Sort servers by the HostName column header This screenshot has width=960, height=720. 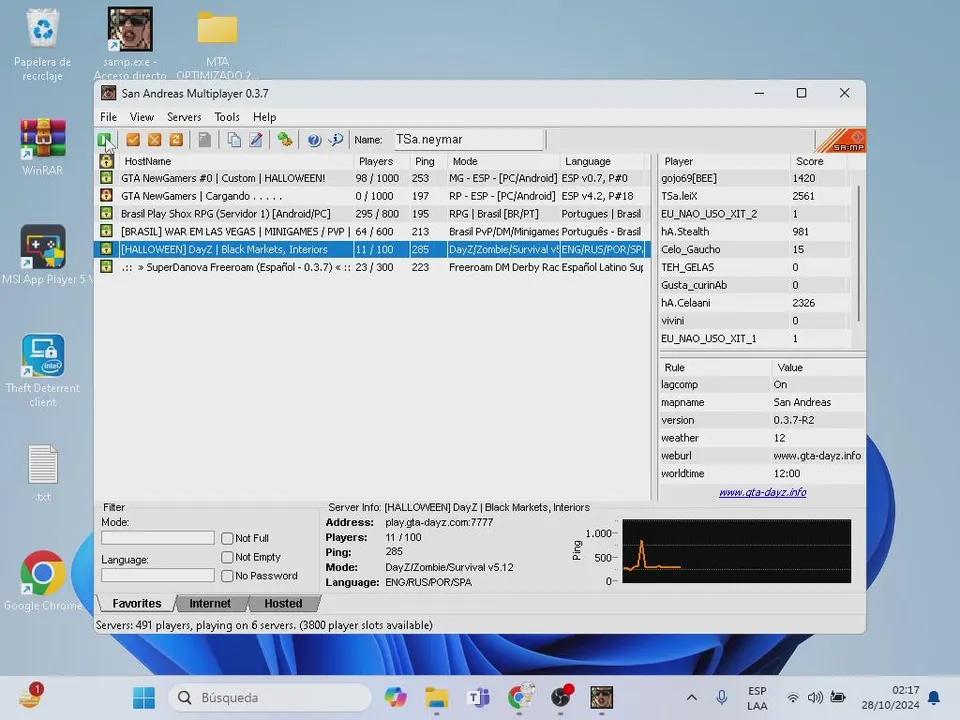tap(236, 161)
